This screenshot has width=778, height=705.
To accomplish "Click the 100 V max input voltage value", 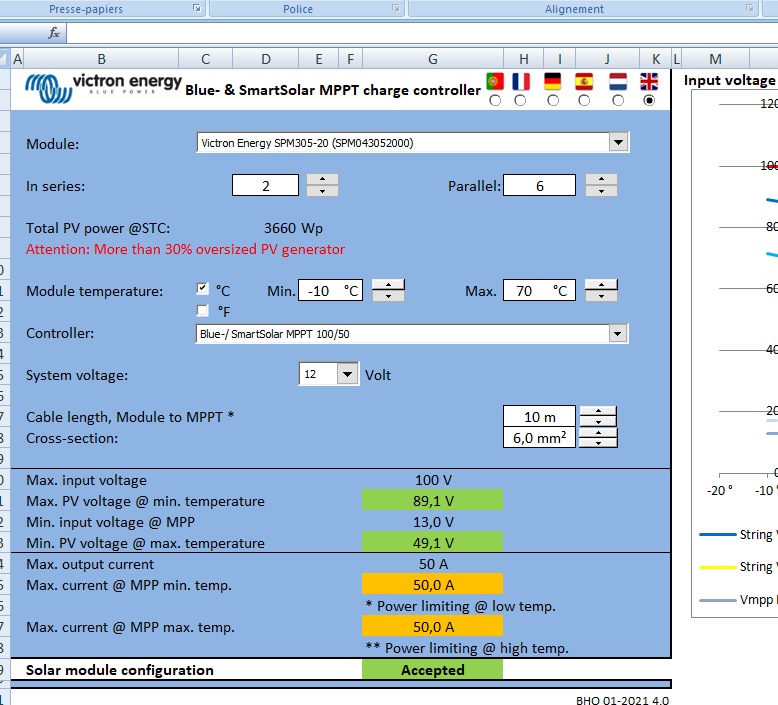I will 433,480.
